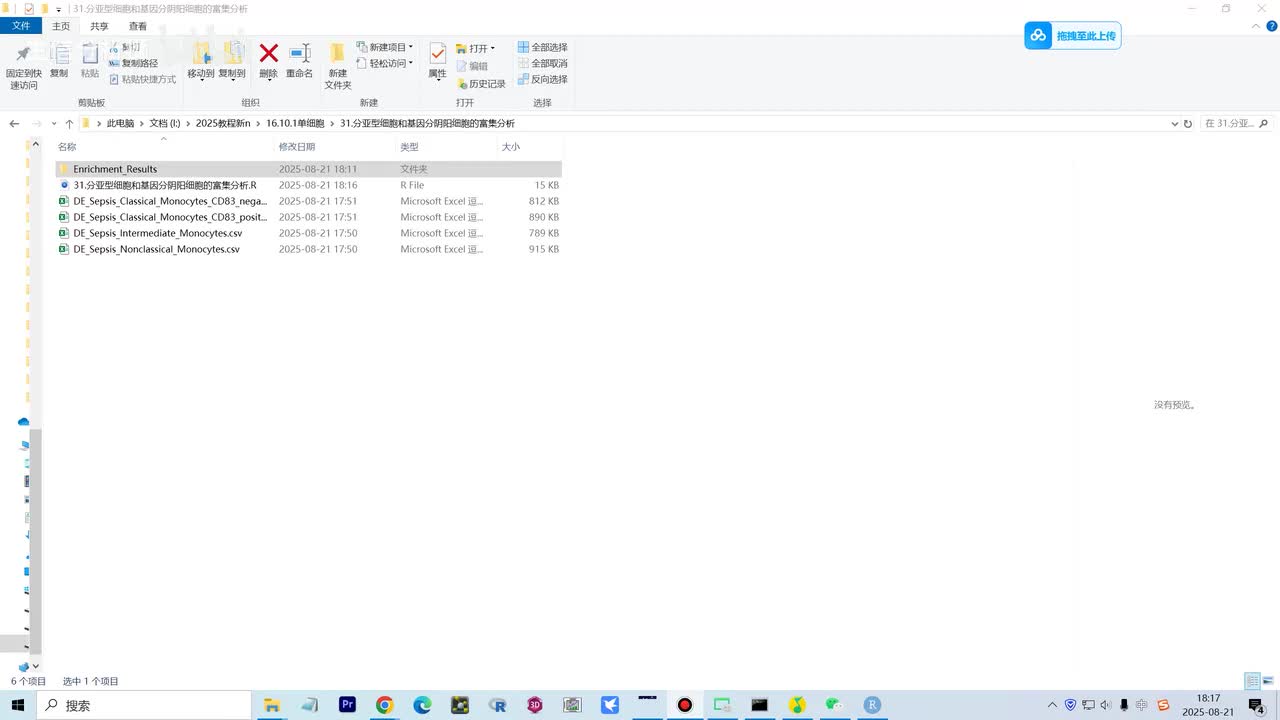Open Google Chrome from the taskbar
Screen dimensions: 1280x720
click(x=385, y=705)
